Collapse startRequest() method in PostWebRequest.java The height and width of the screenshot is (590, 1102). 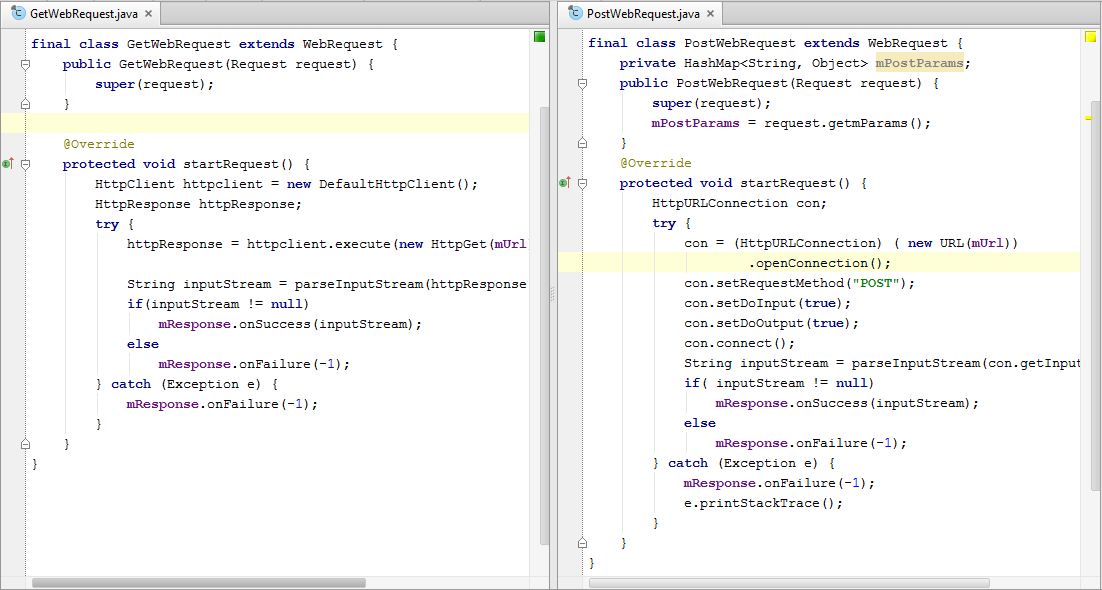582,184
